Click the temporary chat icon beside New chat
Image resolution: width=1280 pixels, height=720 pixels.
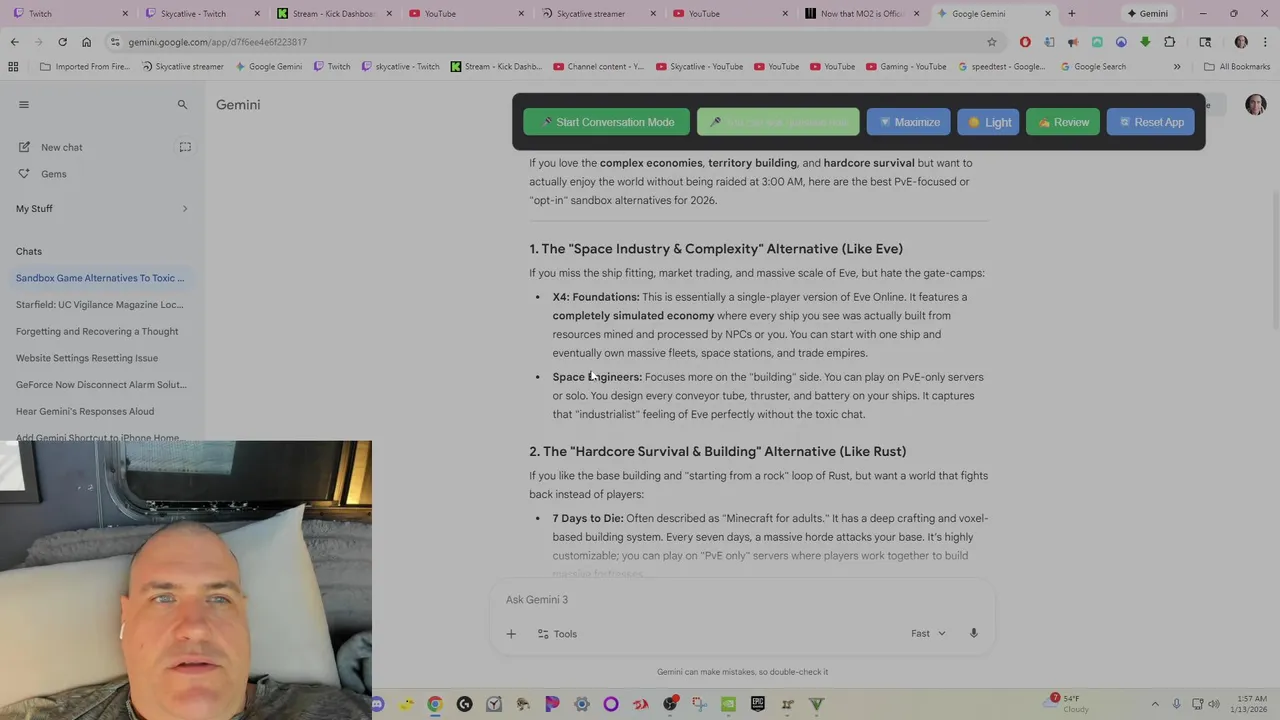[x=185, y=147]
